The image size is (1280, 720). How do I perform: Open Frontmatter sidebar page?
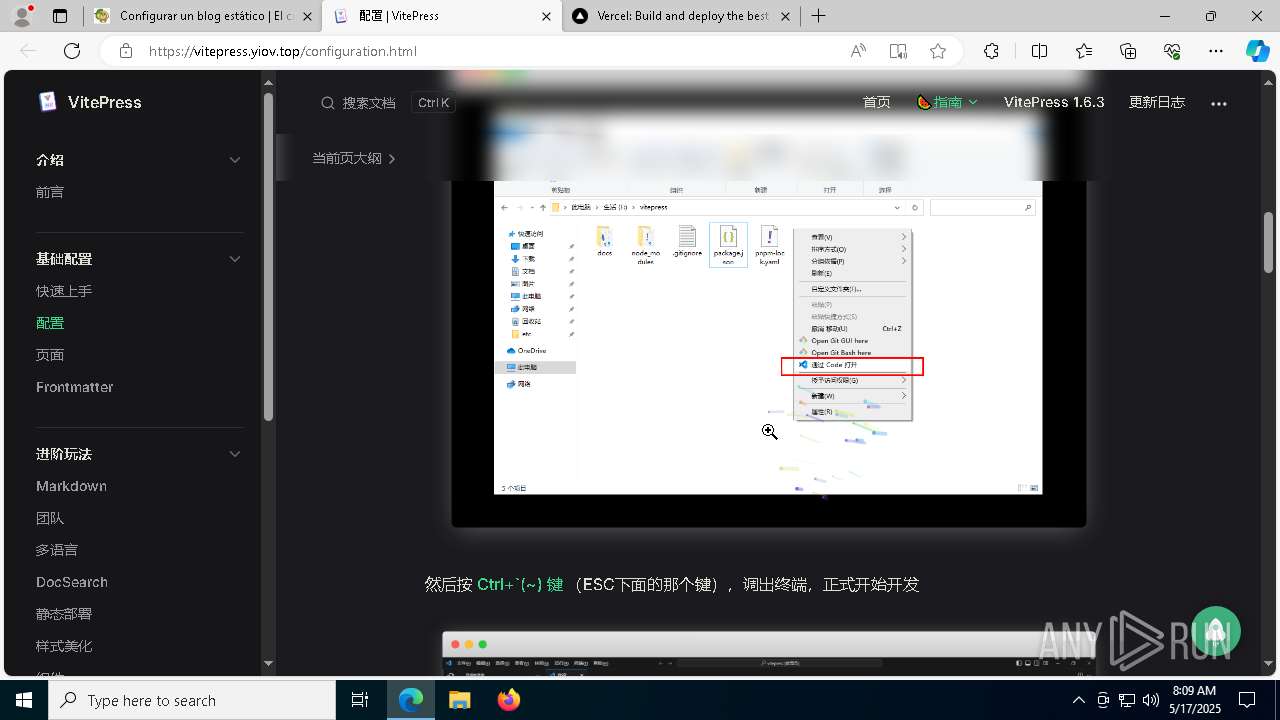(x=75, y=387)
